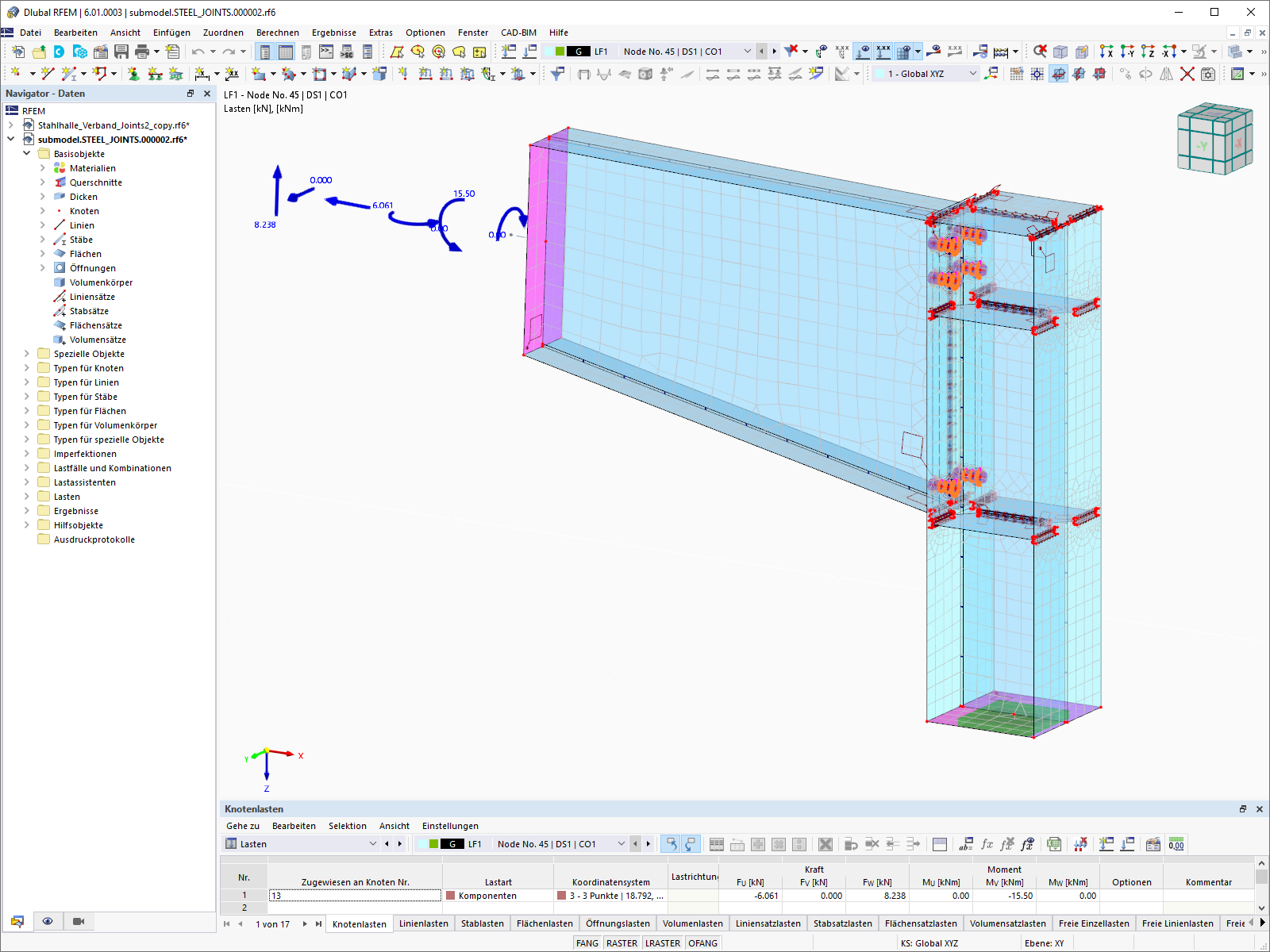Select the view in X direction icon
The width and height of the screenshot is (1270, 952).
(x=1106, y=52)
